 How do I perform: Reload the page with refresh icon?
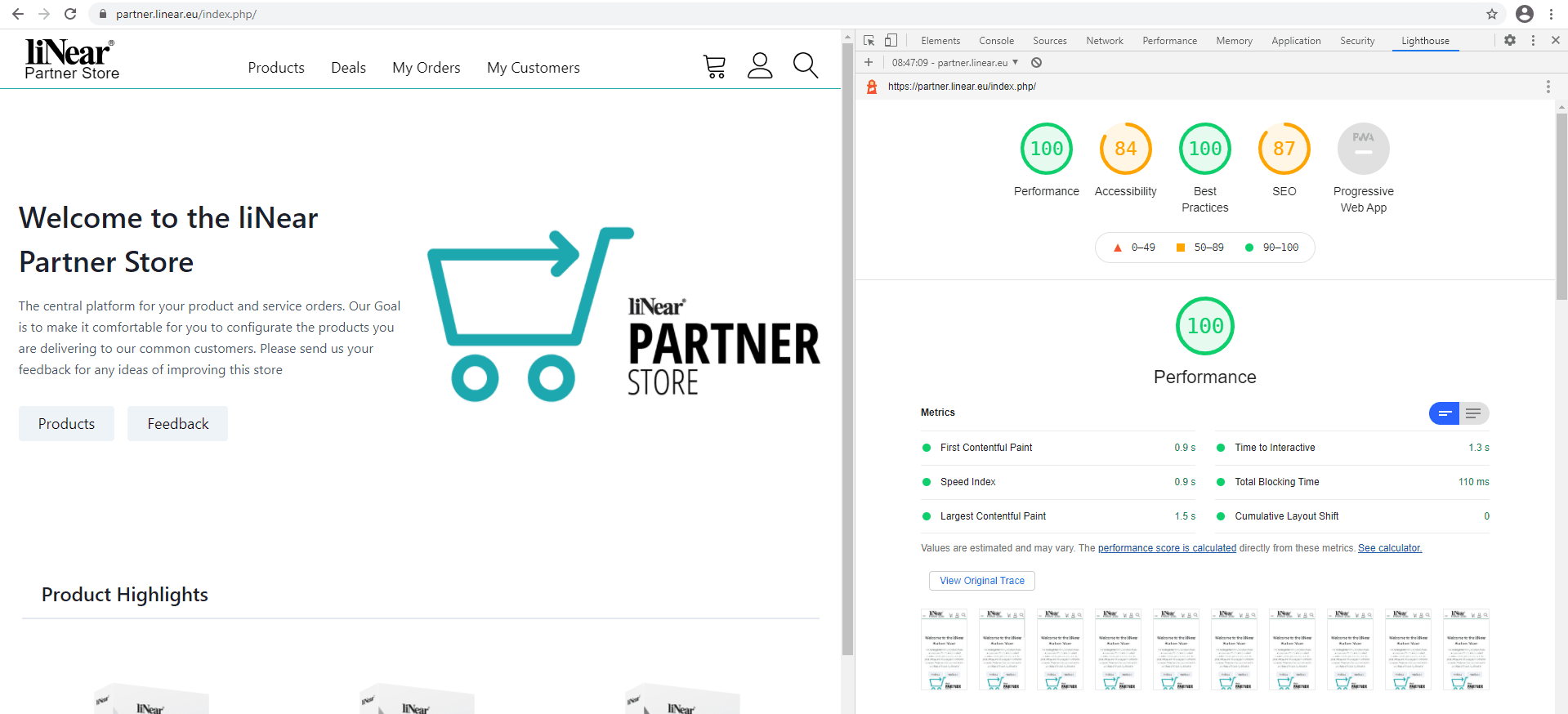click(x=70, y=14)
